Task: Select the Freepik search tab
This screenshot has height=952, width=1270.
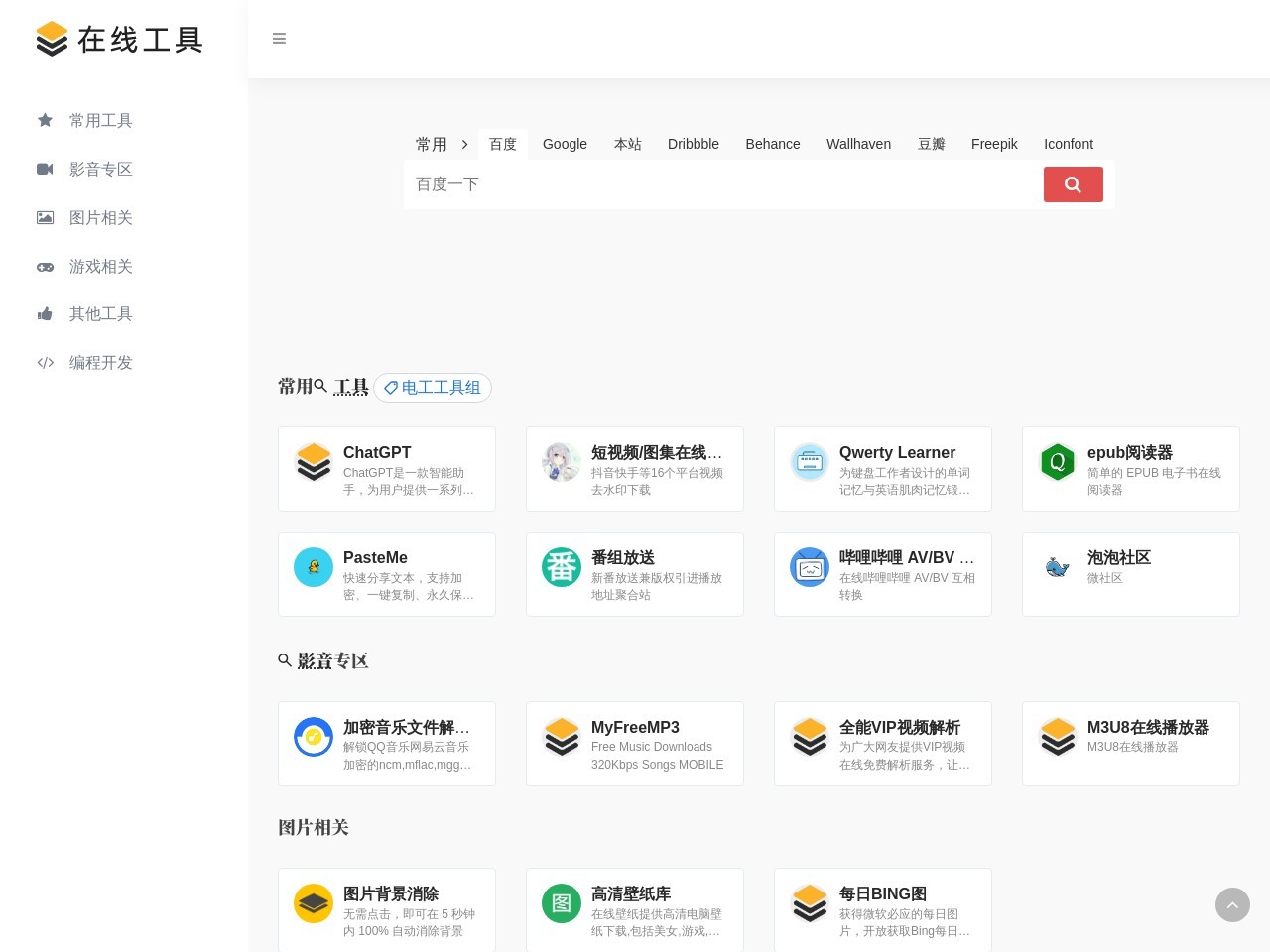Action: [994, 144]
